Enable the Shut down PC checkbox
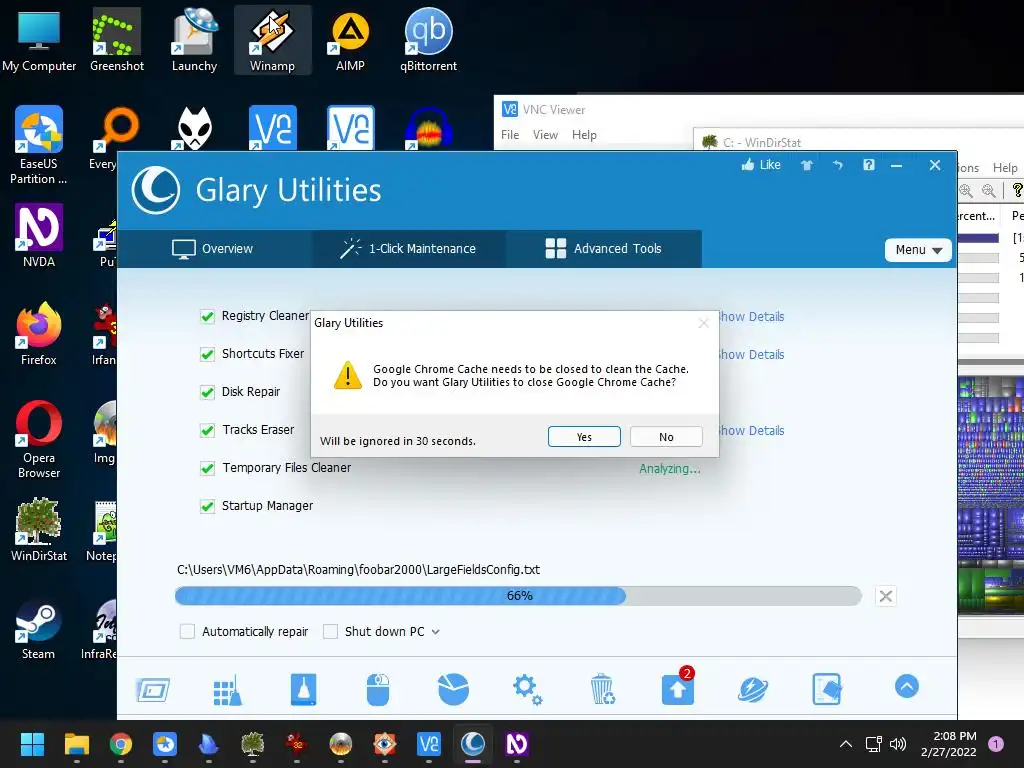This screenshot has height=768, width=1024. click(x=330, y=632)
